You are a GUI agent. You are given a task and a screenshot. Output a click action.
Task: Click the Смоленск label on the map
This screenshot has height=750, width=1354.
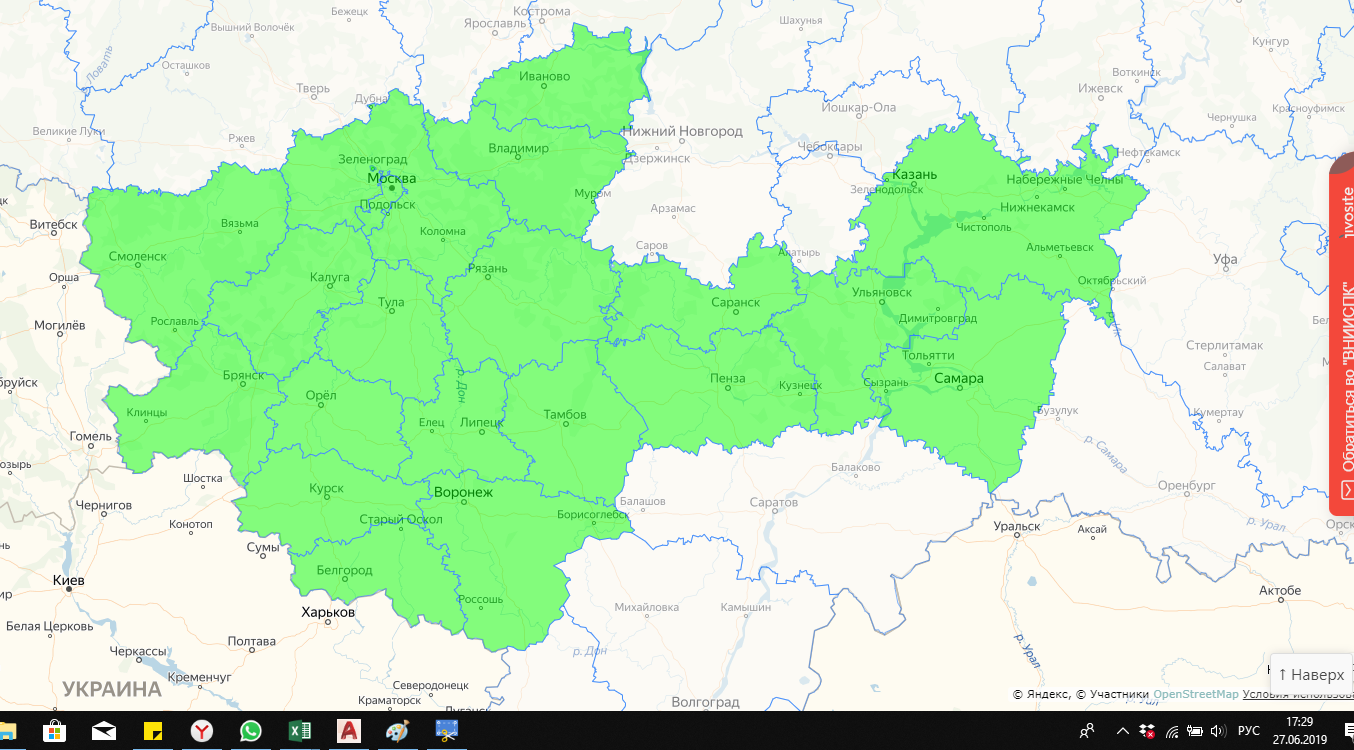pyautogui.click(x=137, y=256)
